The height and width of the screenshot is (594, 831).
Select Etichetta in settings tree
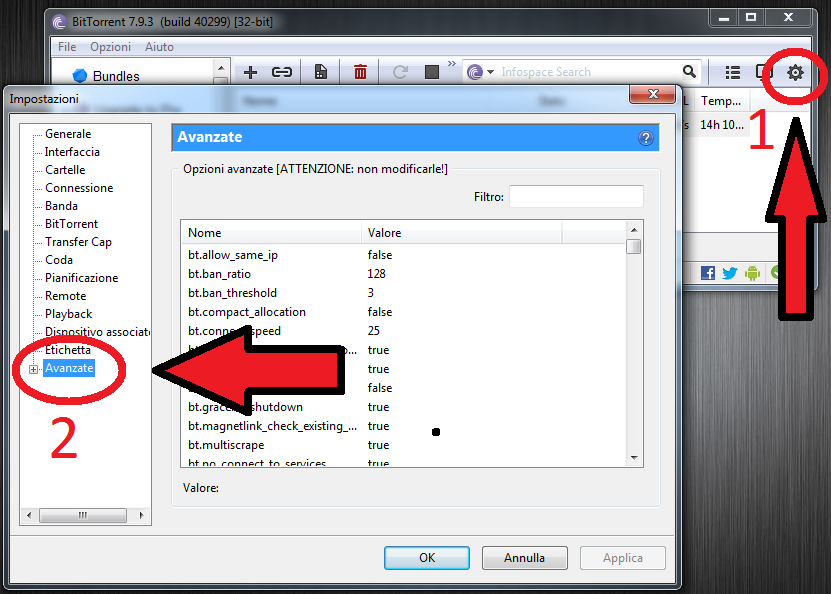pos(67,350)
